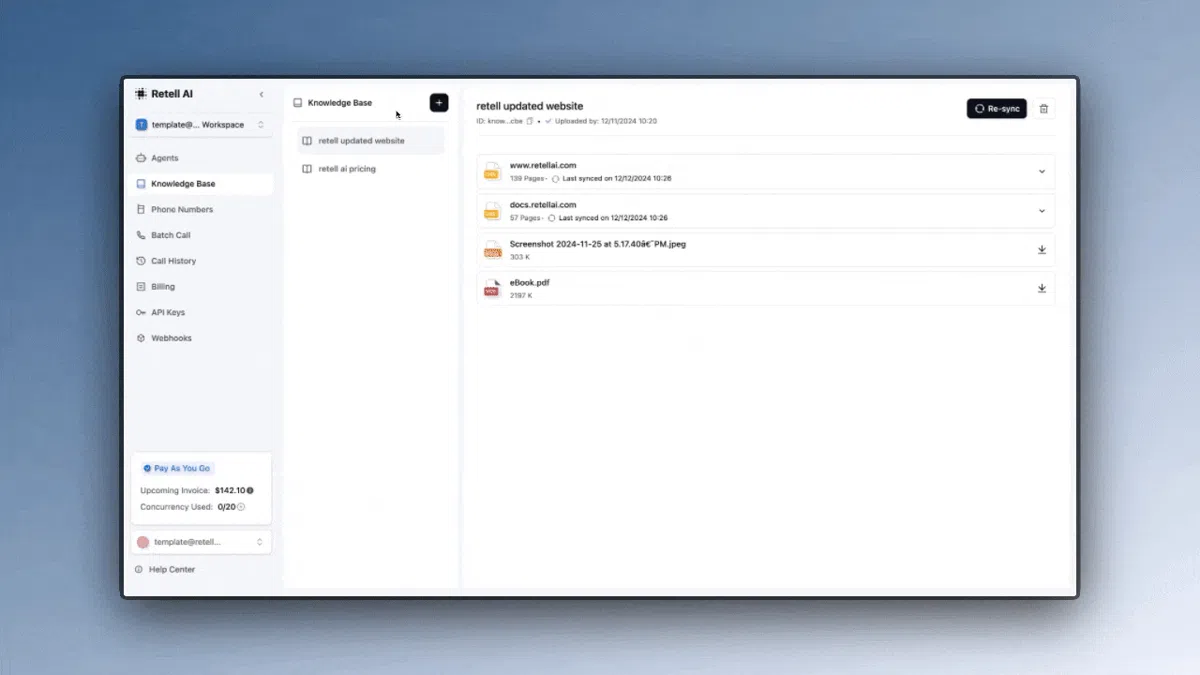Screen dimensions: 1200x675
Task: Click the Help Center question icon
Action: click(x=139, y=569)
